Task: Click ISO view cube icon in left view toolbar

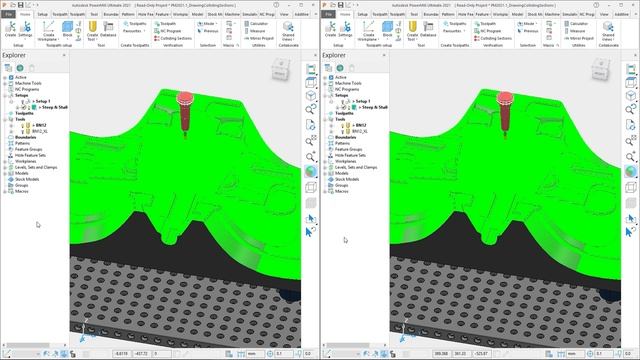Action: (311, 96)
